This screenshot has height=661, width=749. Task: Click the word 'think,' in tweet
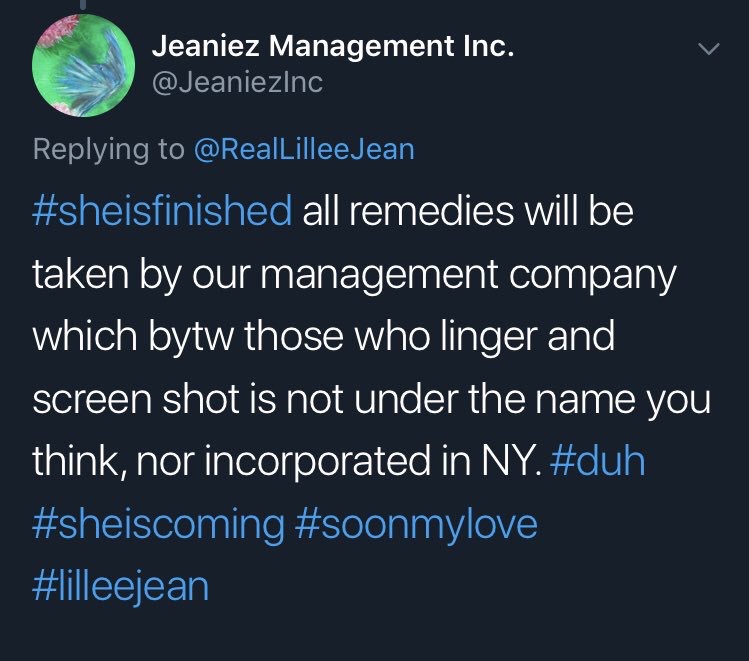tap(79, 460)
